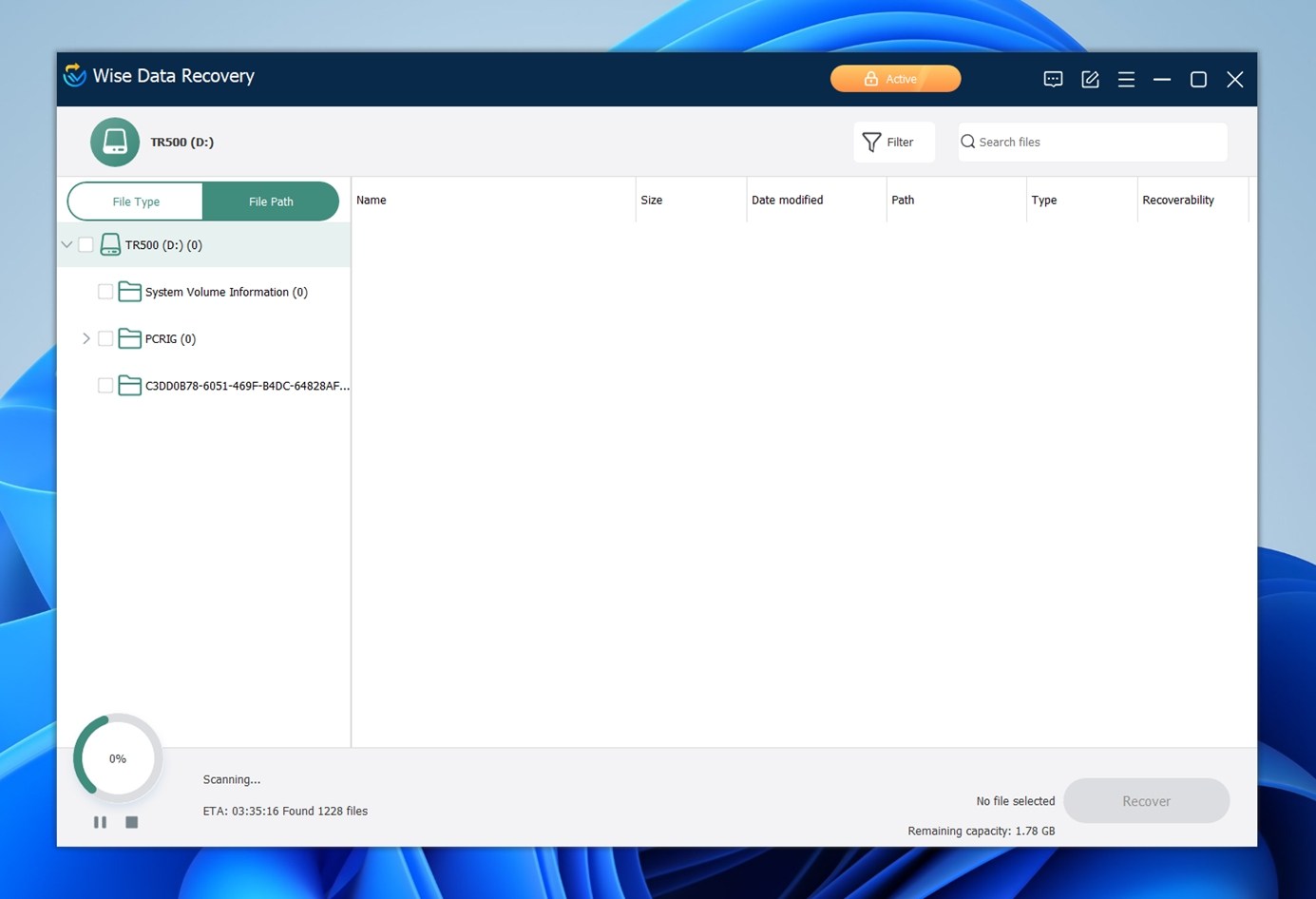1316x899 pixels.
Task: Tick the C3DD0B78 folder checkbox
Action: (x=105, y=385)
